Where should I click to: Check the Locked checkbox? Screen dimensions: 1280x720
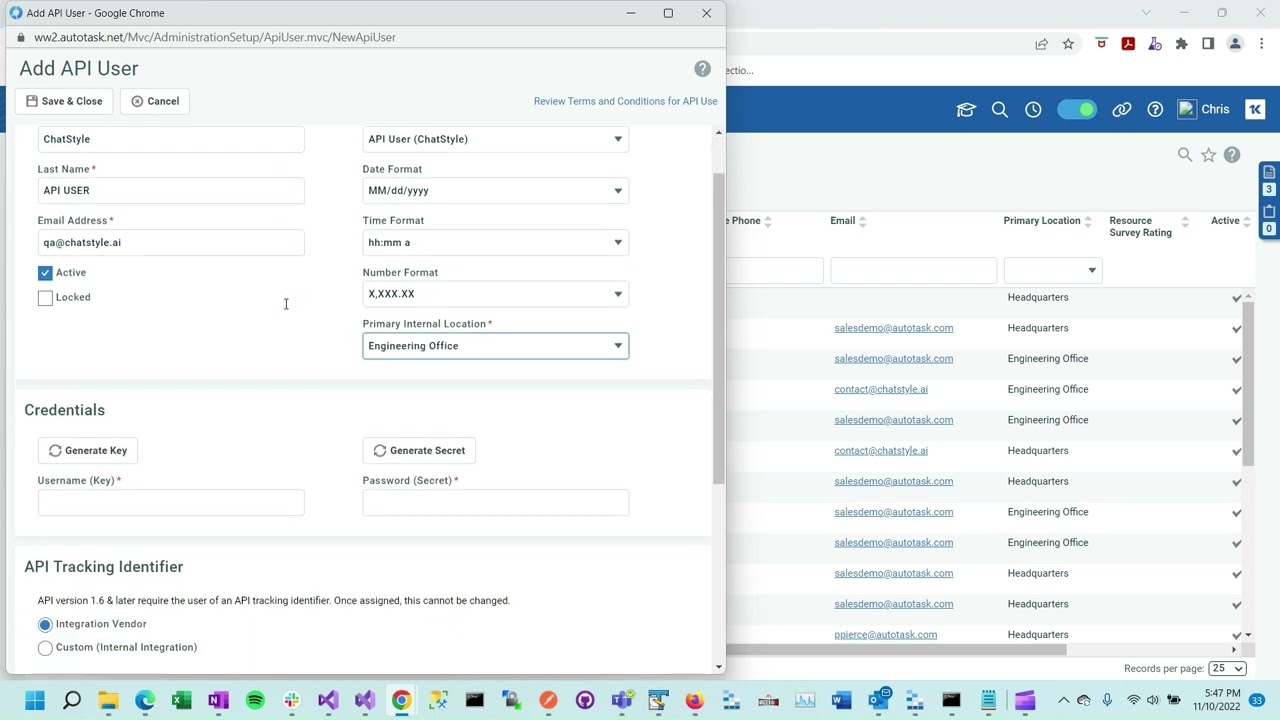(45, 298)
